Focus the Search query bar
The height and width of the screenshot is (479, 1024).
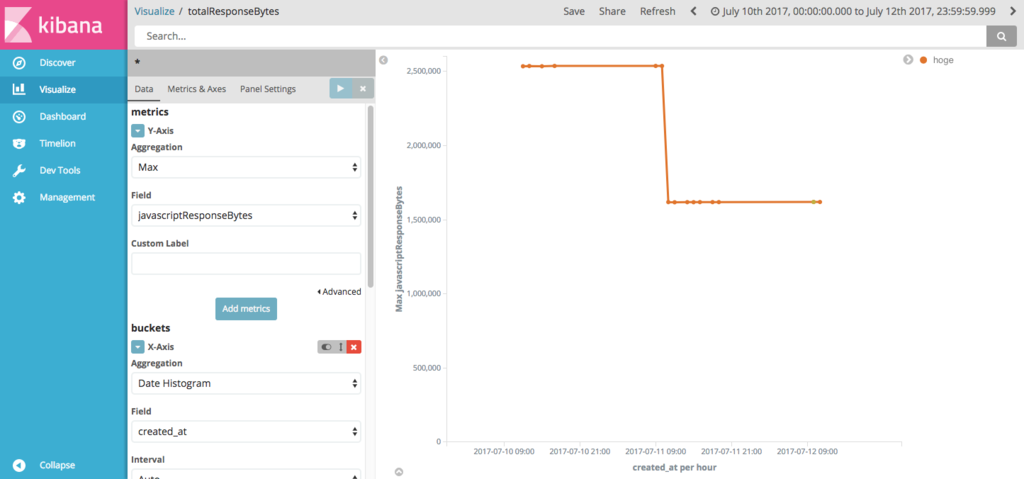coord(560,37)
